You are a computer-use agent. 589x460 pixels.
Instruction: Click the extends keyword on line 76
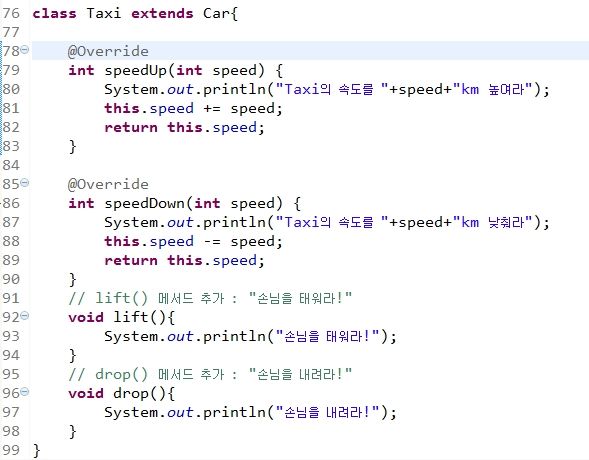pos(162,14)
